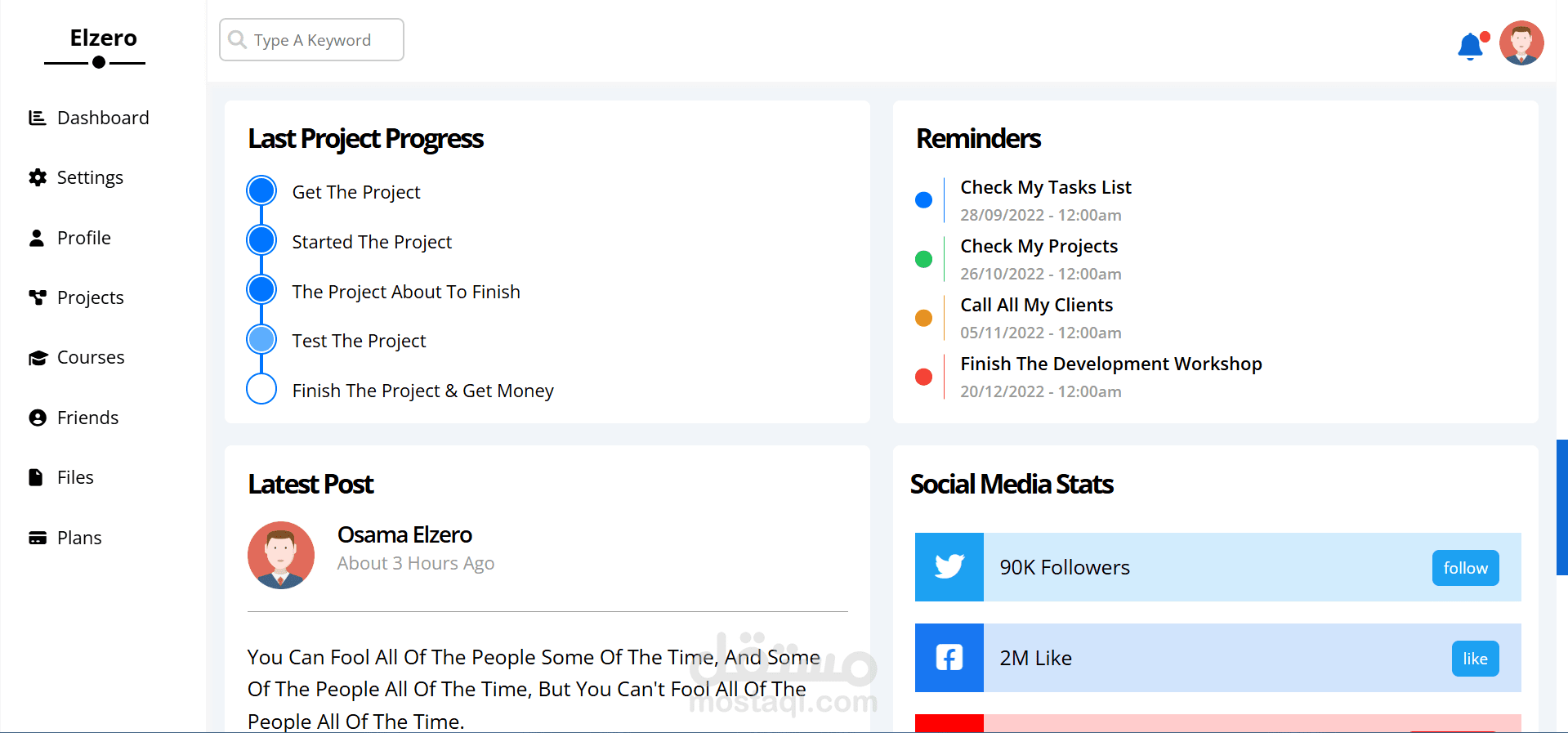Click the Plans credit card icon
The image size is (1568, 733).
38,538
